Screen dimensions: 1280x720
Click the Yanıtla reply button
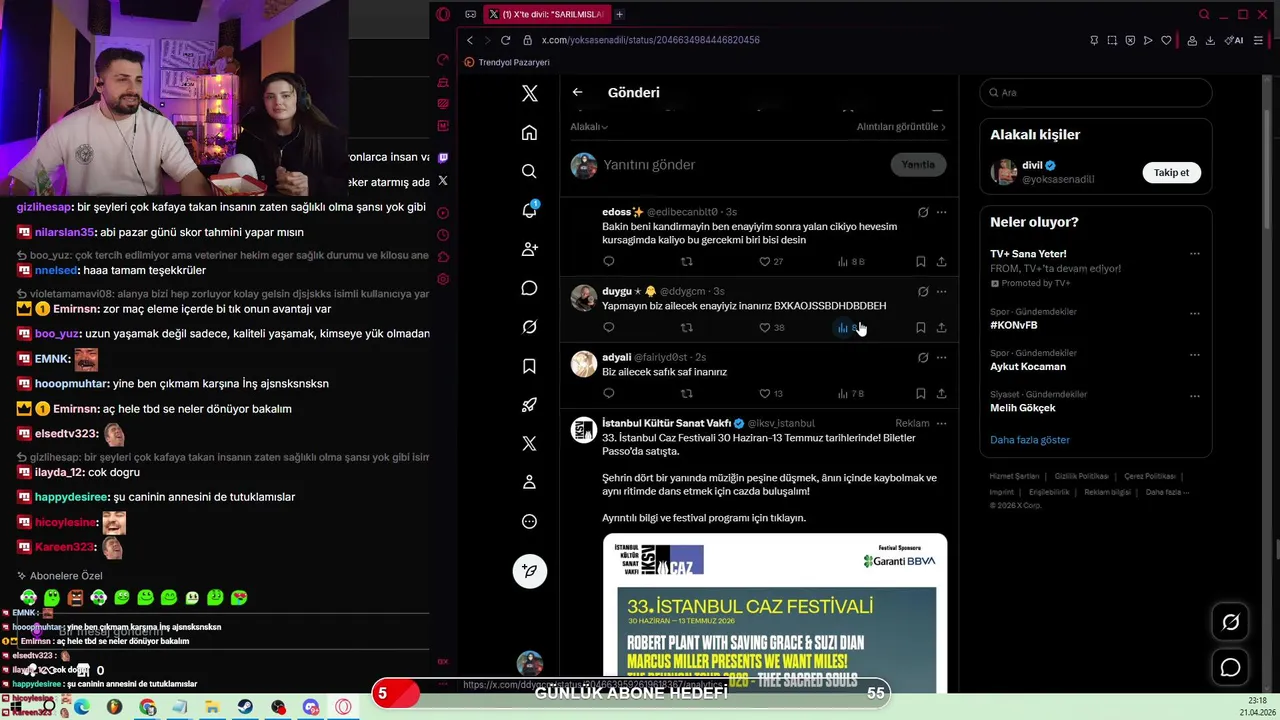pyautogui.click(x=917, y=165)
